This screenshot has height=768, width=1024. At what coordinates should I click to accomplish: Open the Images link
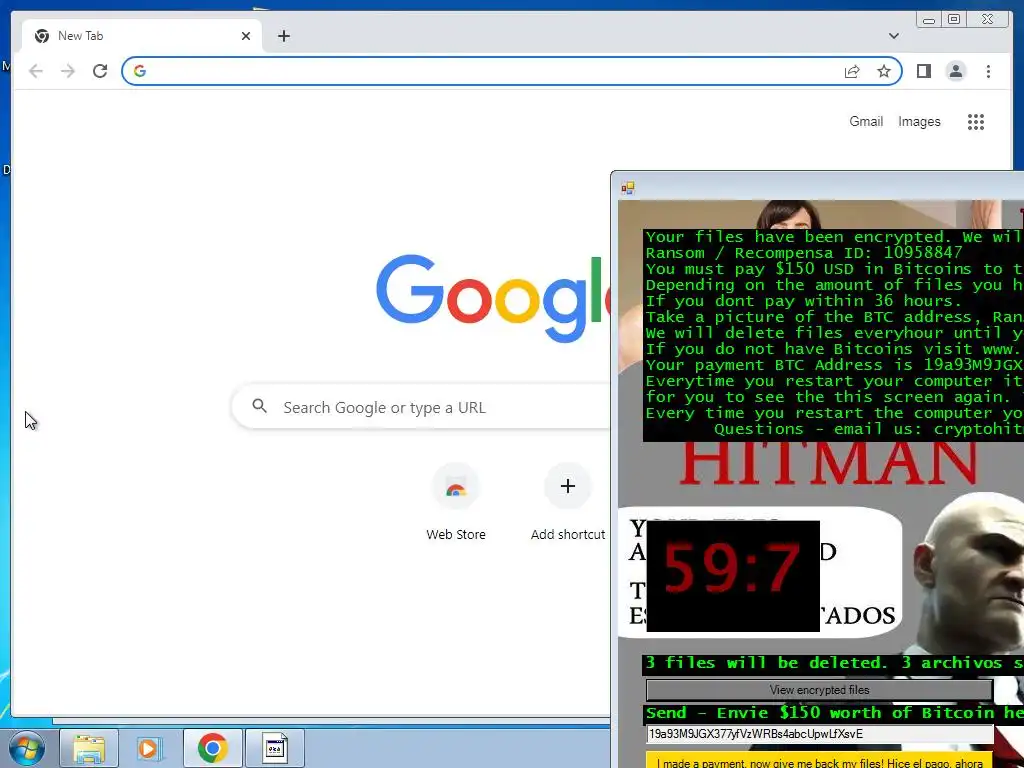coord(919,121)
